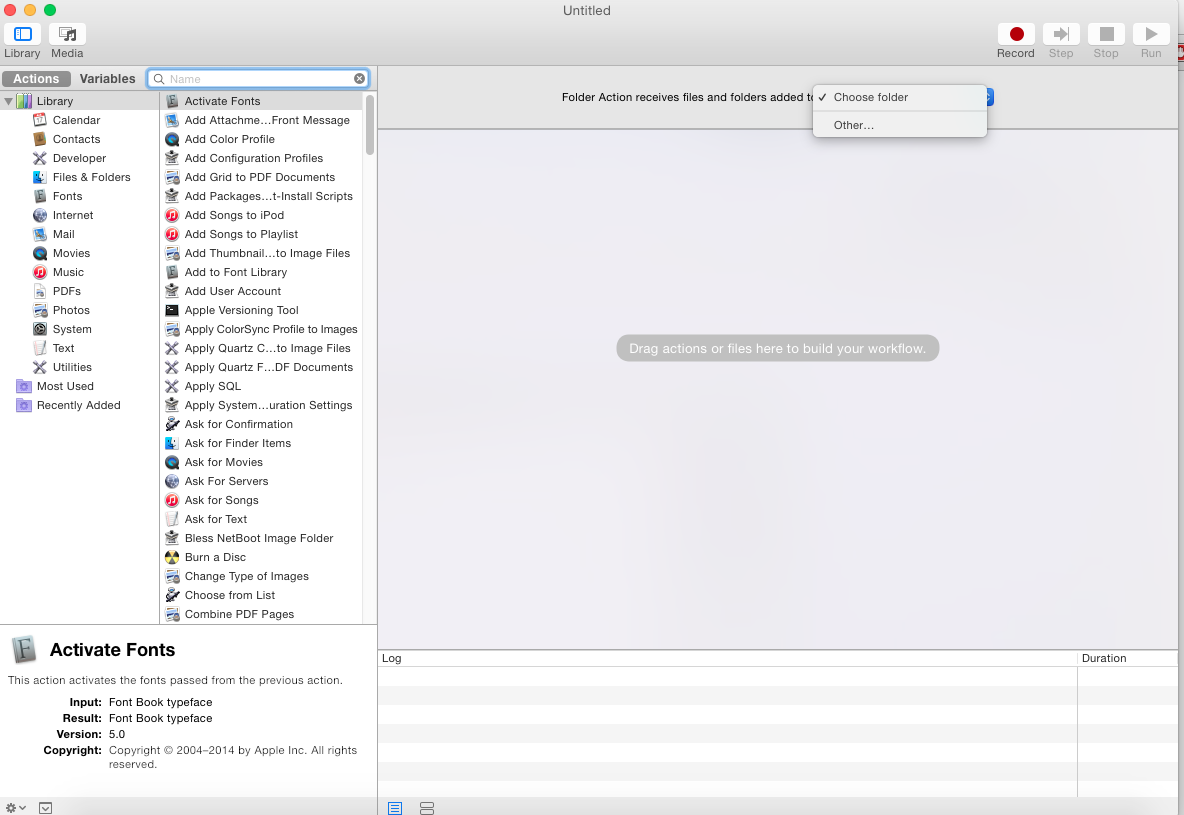The width and height of the screenshot is (1184, 815).
Task: Select the Add Songs to iPod action
Action: [x=261, y=215]
